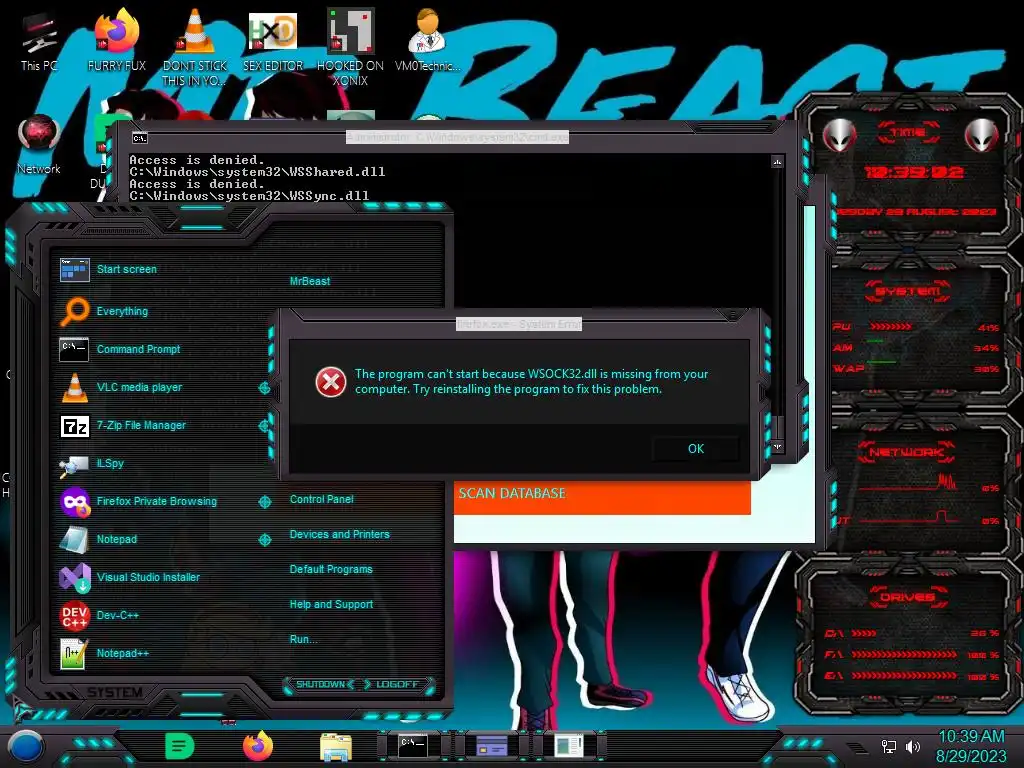The height and width of the screenshot is (768, 1024).
Task: Open This PC desktop icon
Action: [39, 42]
